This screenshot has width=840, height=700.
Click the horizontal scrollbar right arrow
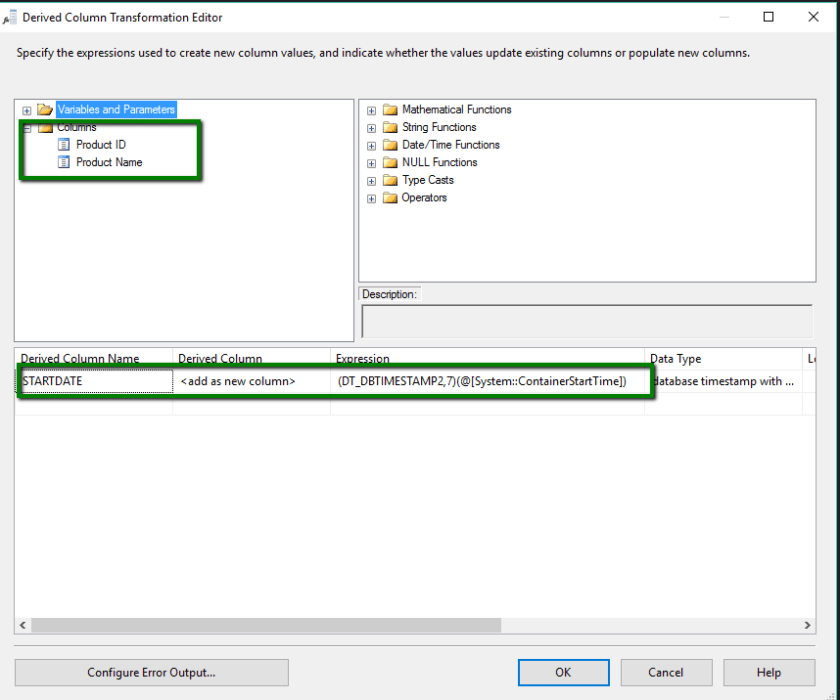[x=808, y=625]
